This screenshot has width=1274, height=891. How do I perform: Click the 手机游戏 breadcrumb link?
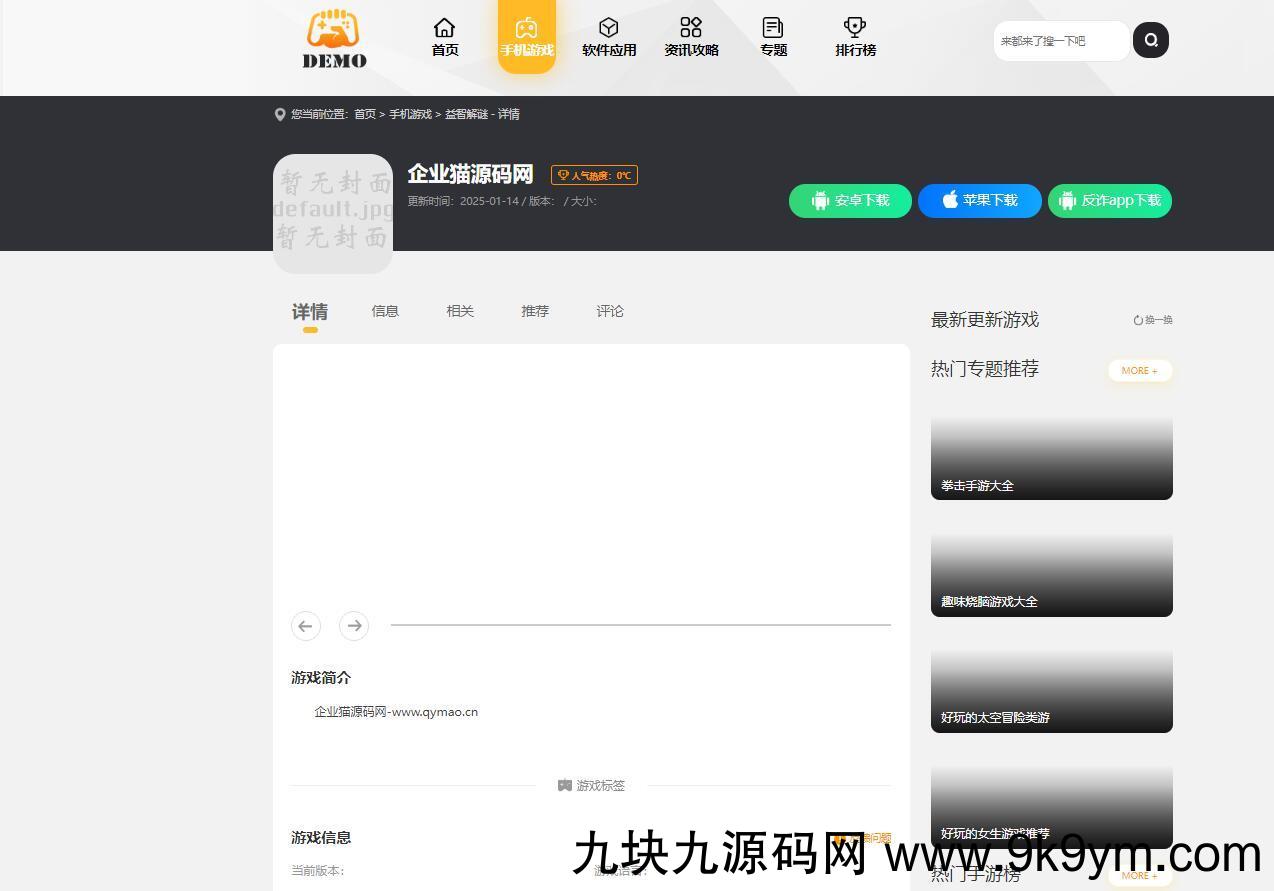point(410,114)
